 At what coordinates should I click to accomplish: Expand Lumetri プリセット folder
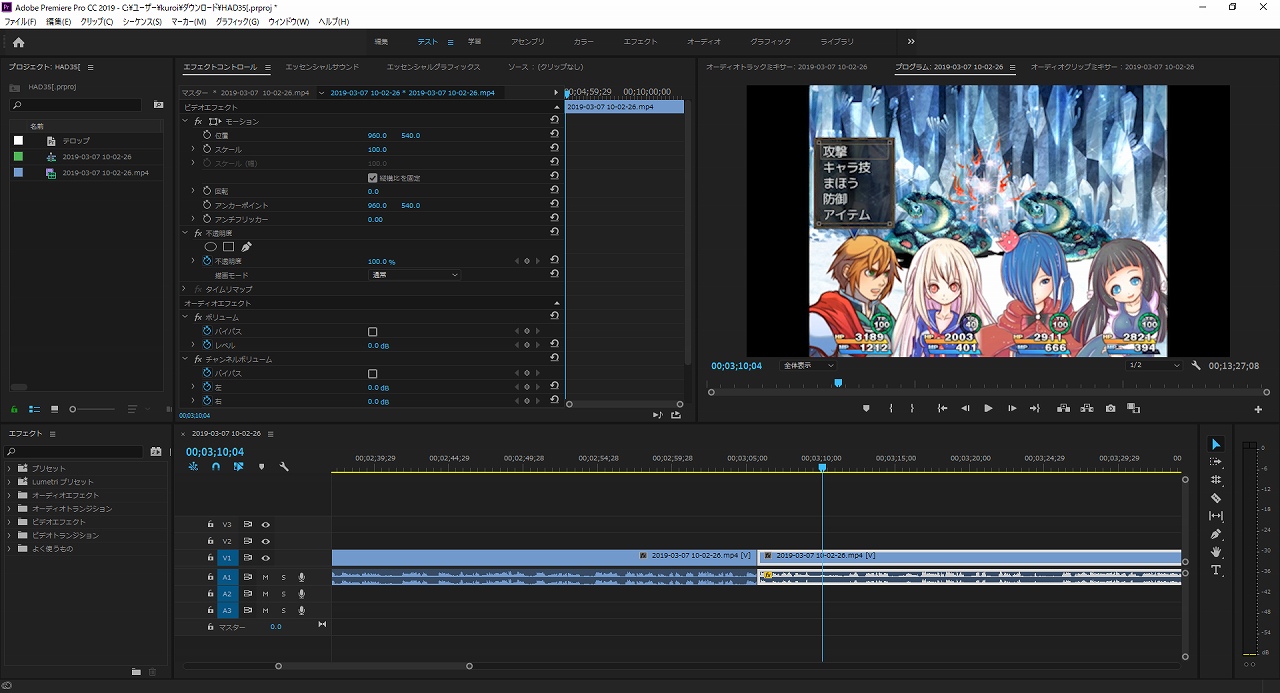(10, 482)
